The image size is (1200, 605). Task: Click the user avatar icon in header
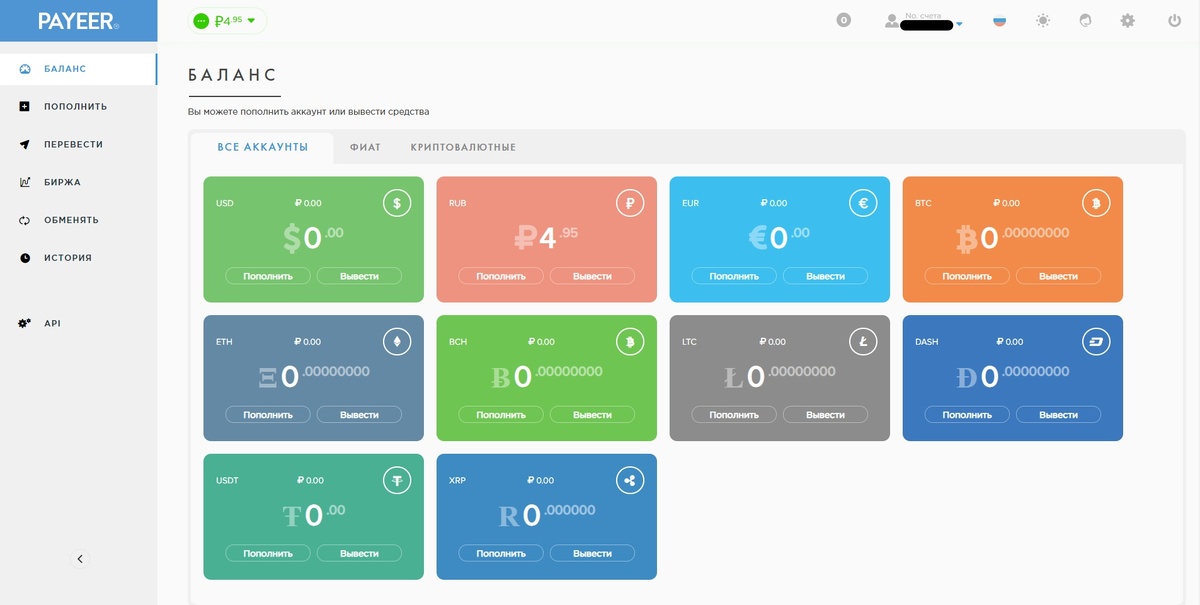[892, 20]
